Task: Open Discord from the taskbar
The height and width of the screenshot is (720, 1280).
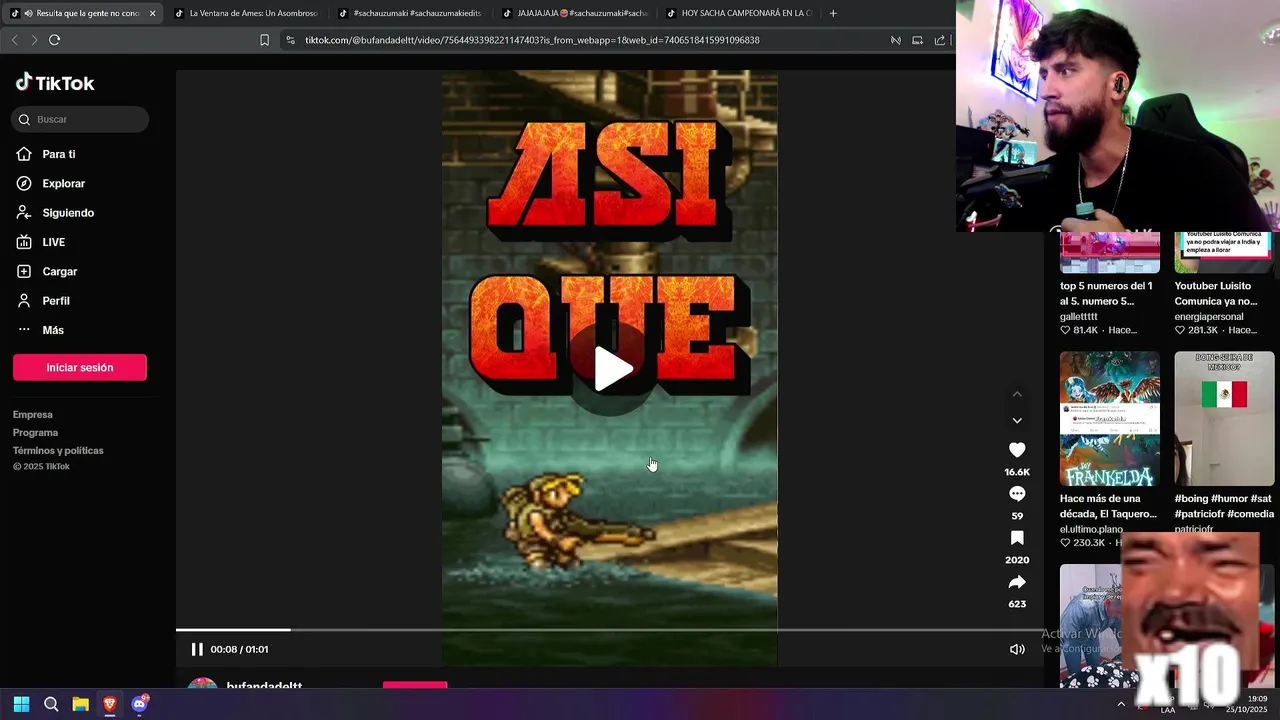Action: pos(140,704)
